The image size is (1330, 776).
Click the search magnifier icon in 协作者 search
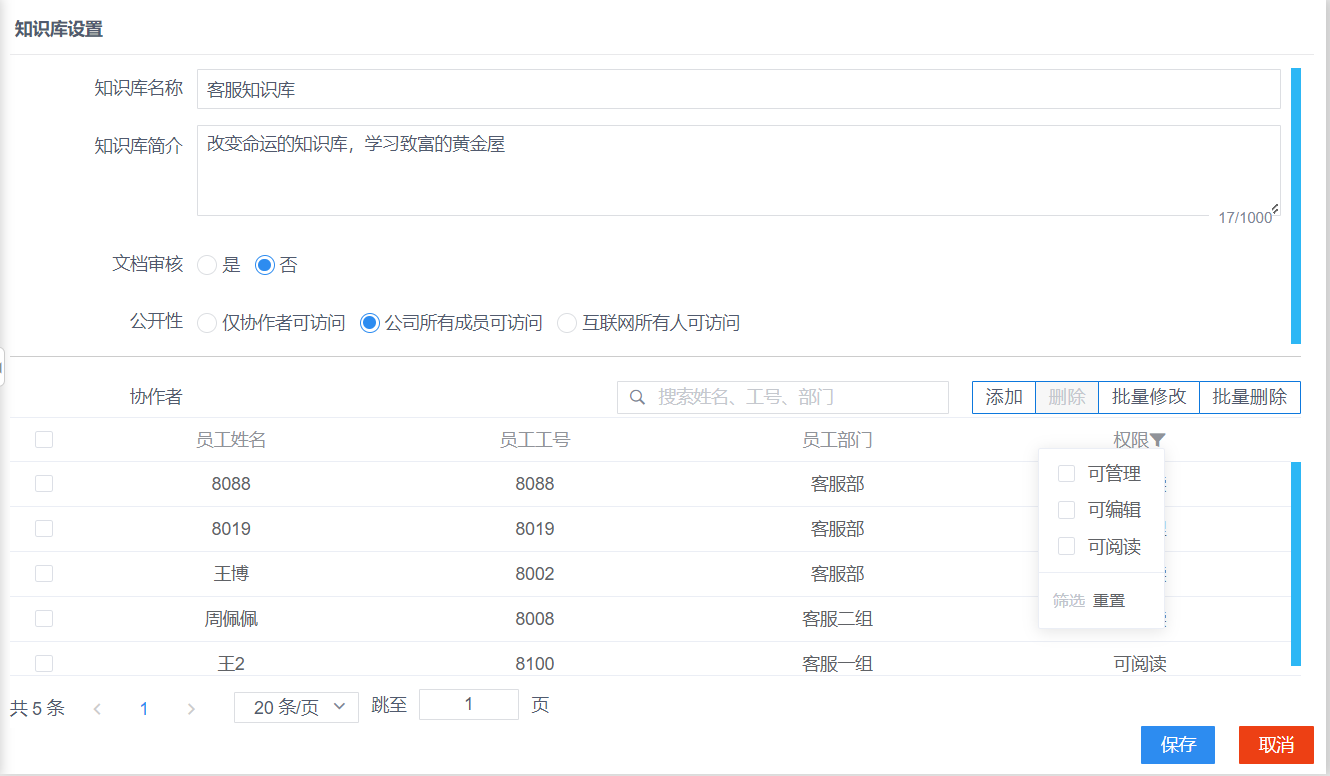(637, 397)
